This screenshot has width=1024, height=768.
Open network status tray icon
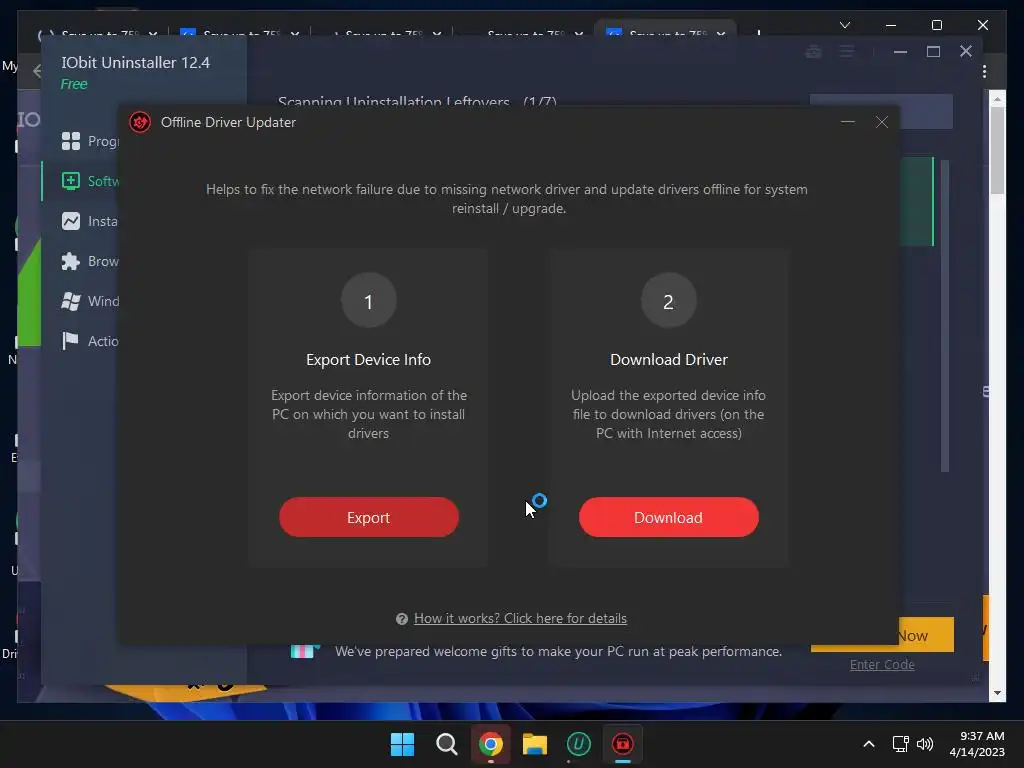point(901,744)
